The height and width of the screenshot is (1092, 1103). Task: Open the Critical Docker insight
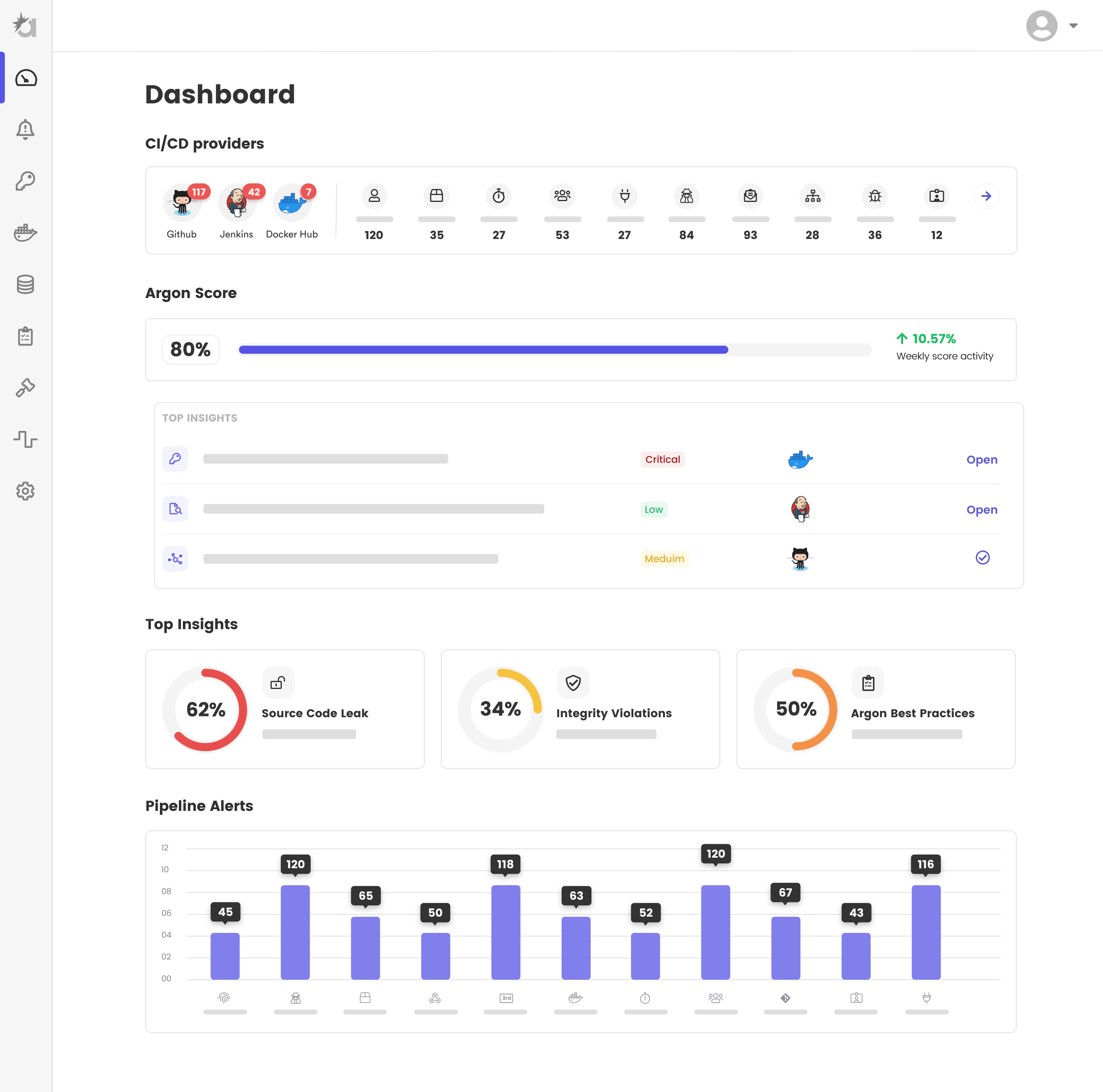pyautogui.click(x=981, y=459)
